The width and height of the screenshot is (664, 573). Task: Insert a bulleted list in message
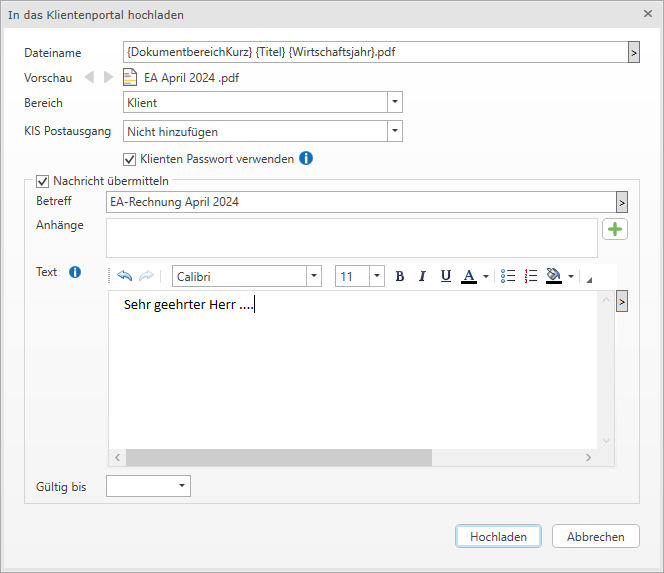pos(508,276)
